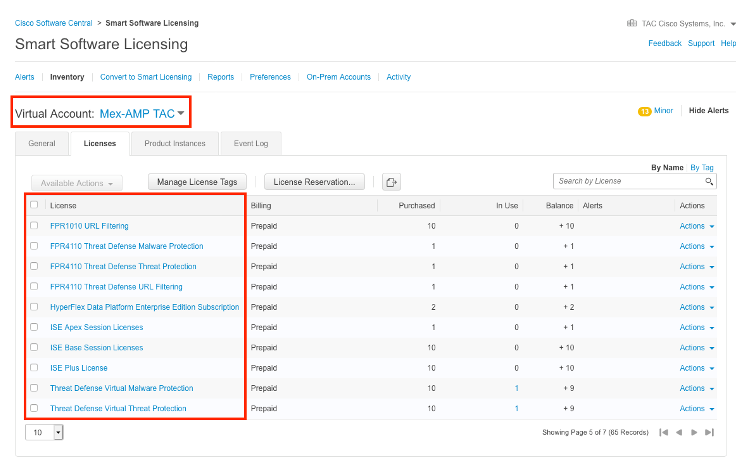Switch to the Event Log tab
Viewport: 736px width, 466px height.
click(x=251, y=143)
